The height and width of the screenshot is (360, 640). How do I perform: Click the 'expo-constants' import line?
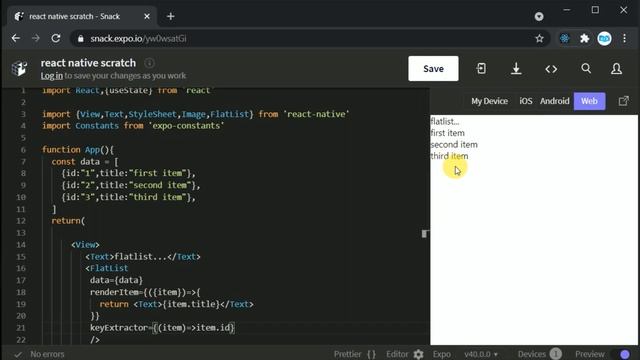tap(133, 126)
